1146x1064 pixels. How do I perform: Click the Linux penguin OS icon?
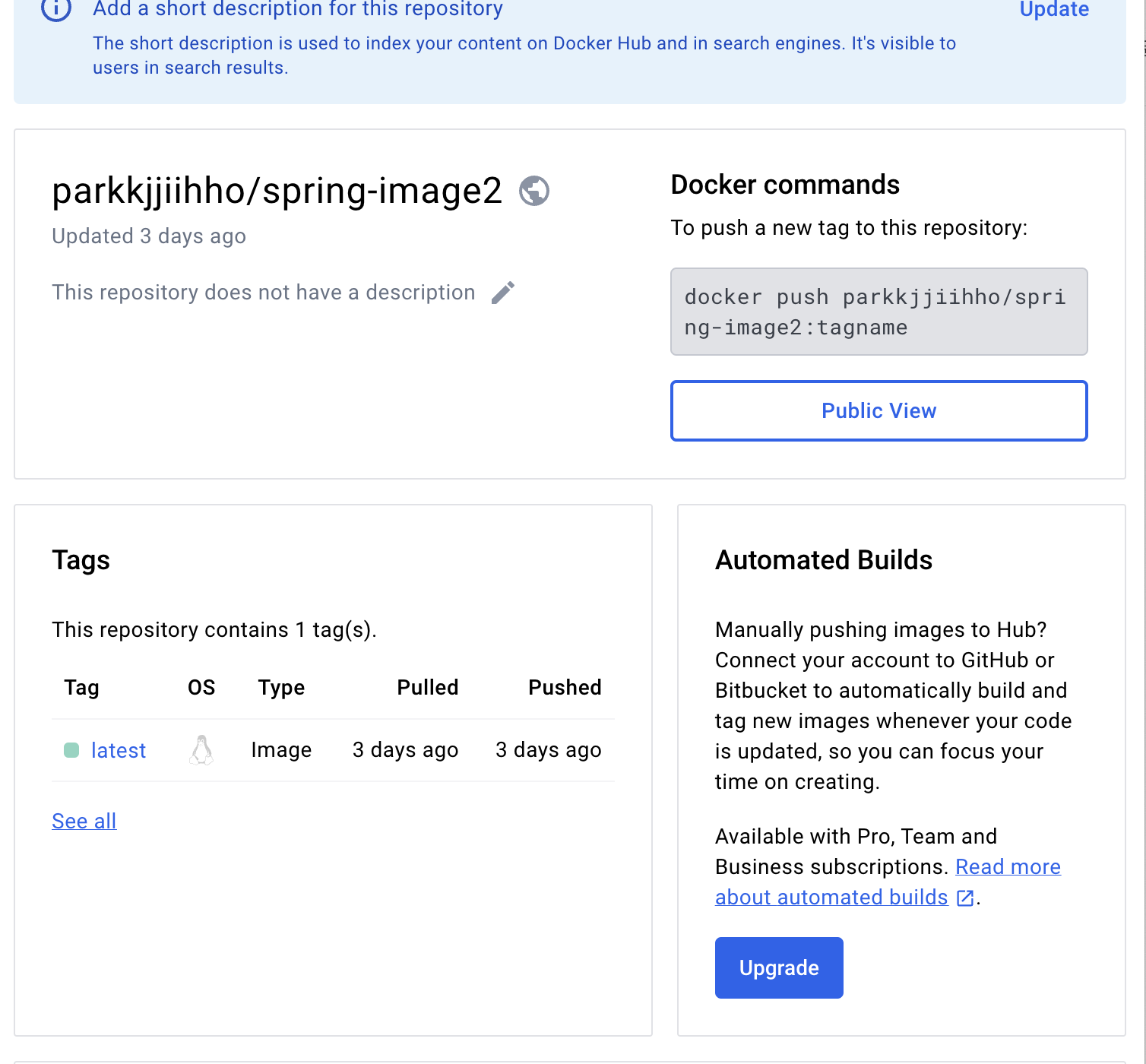click(x=201, y=750)
